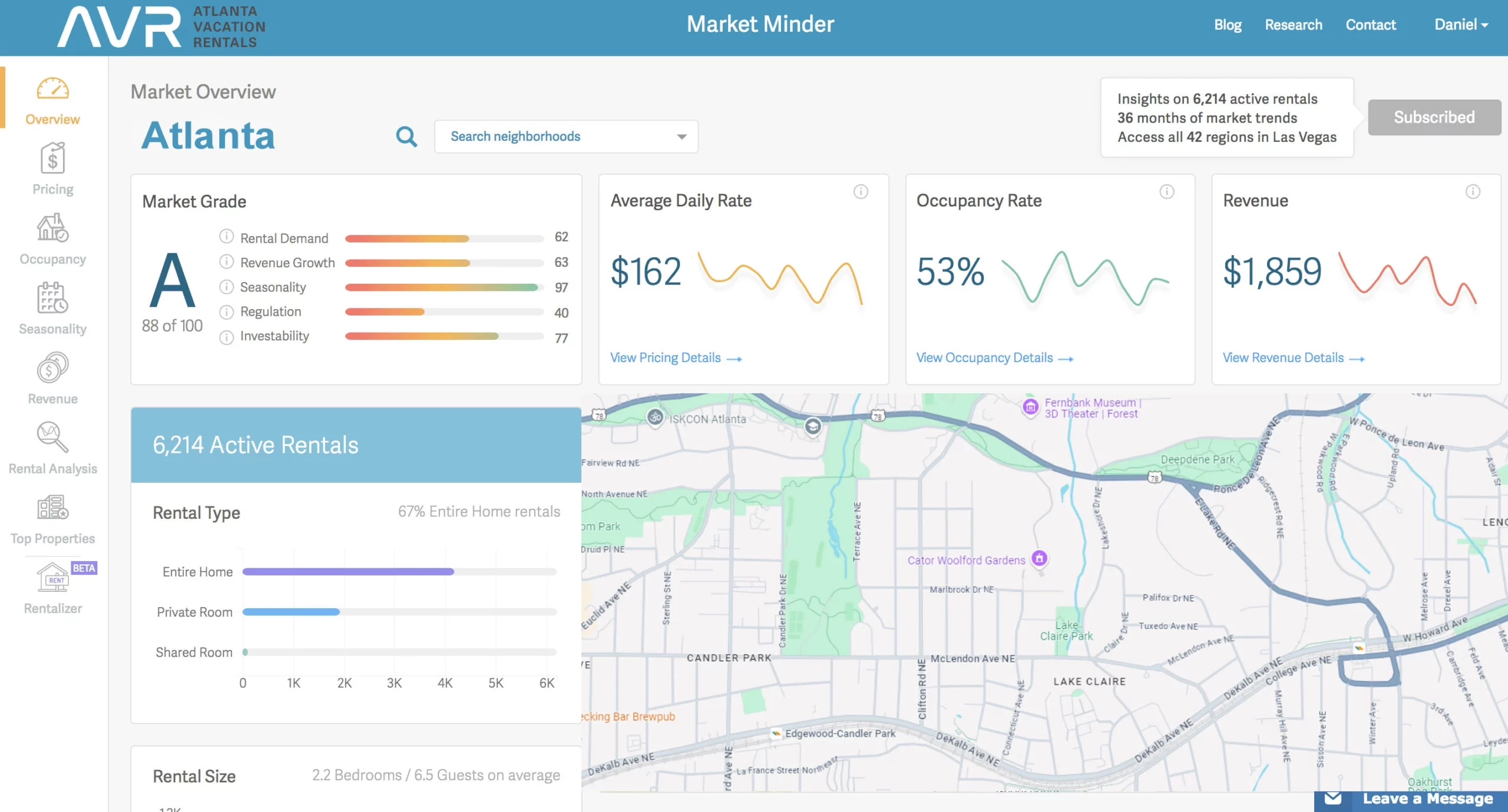Screen dimensions: 1508x812
Task: Click the $1,859 revenue value
Action: [1272, 271]
